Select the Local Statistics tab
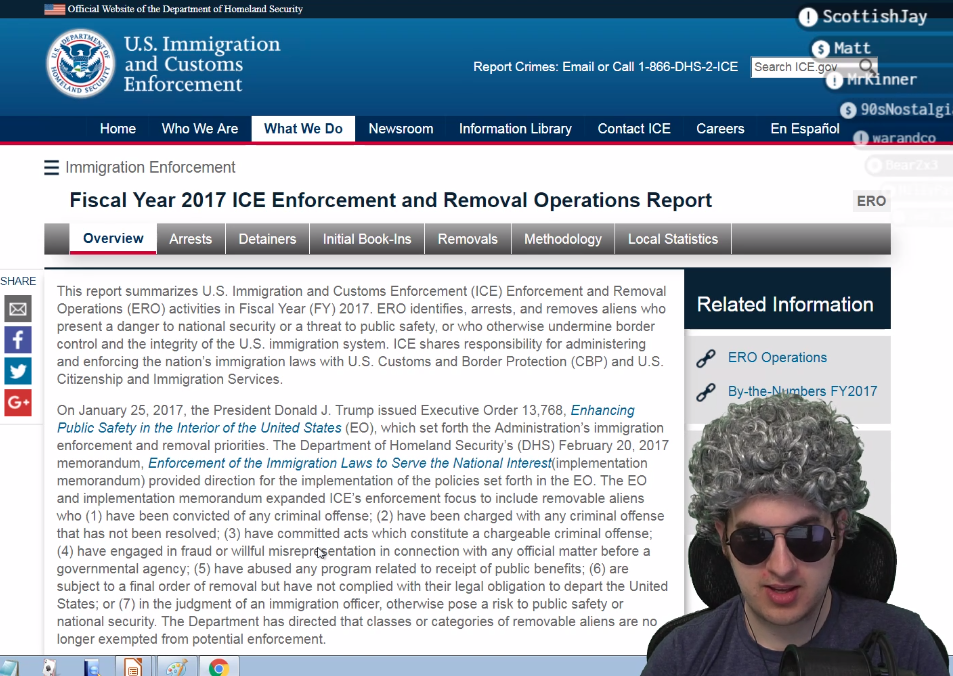The height and width of the screenshot is (676, 953). click(672, 239)
